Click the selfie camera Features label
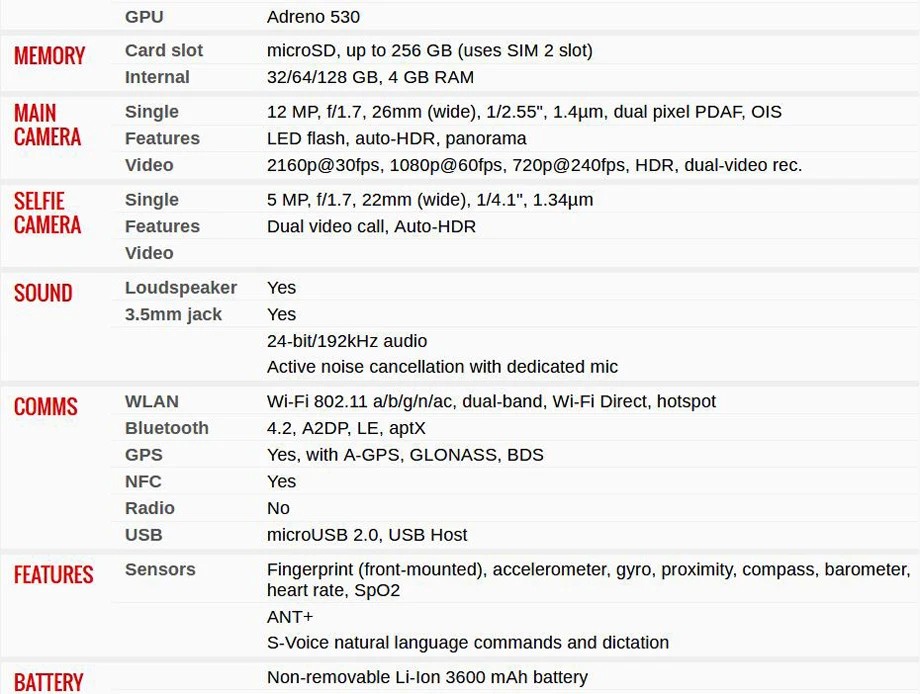 click(162, 226)
